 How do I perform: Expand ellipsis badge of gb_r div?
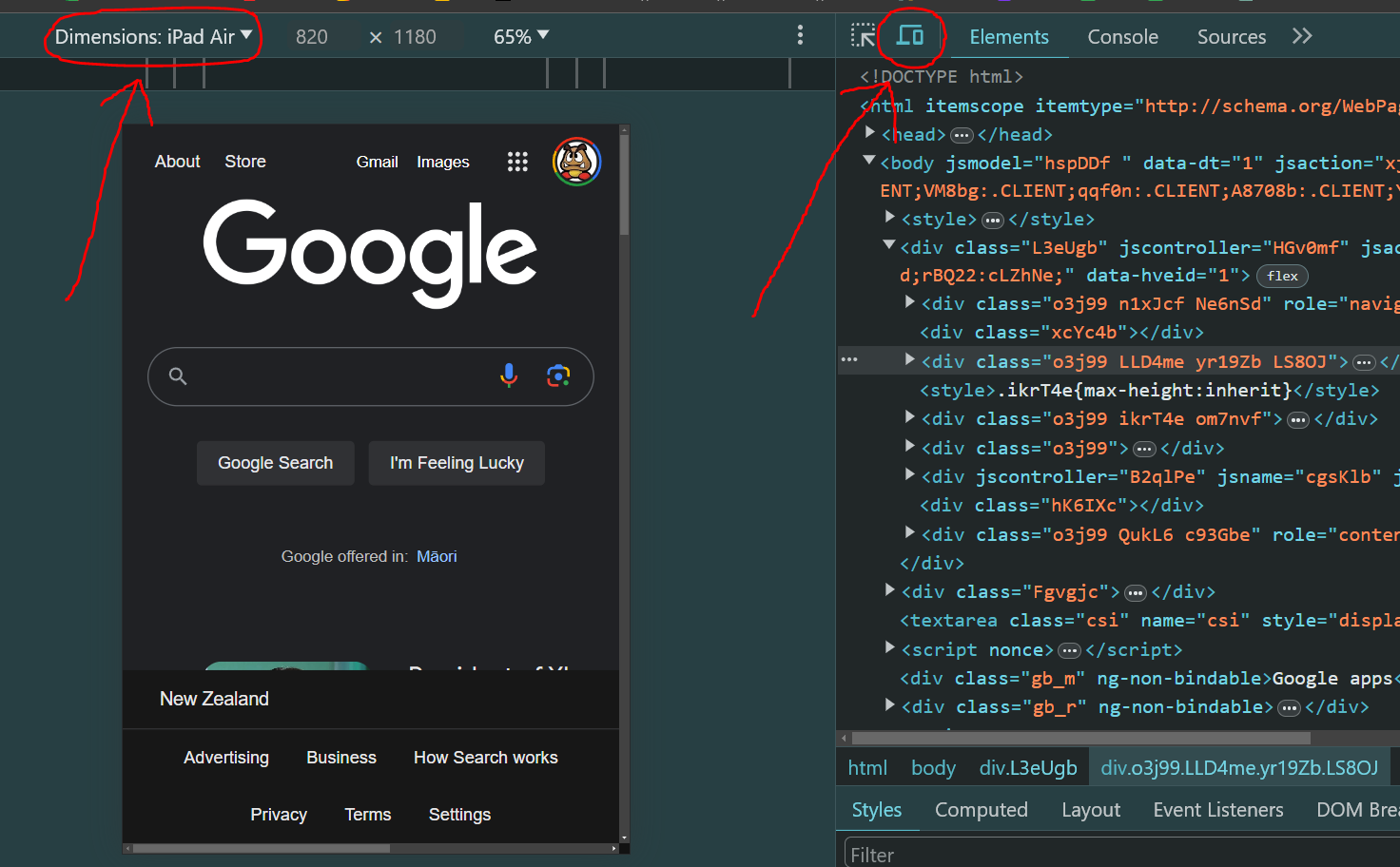tap(1290, 708)
